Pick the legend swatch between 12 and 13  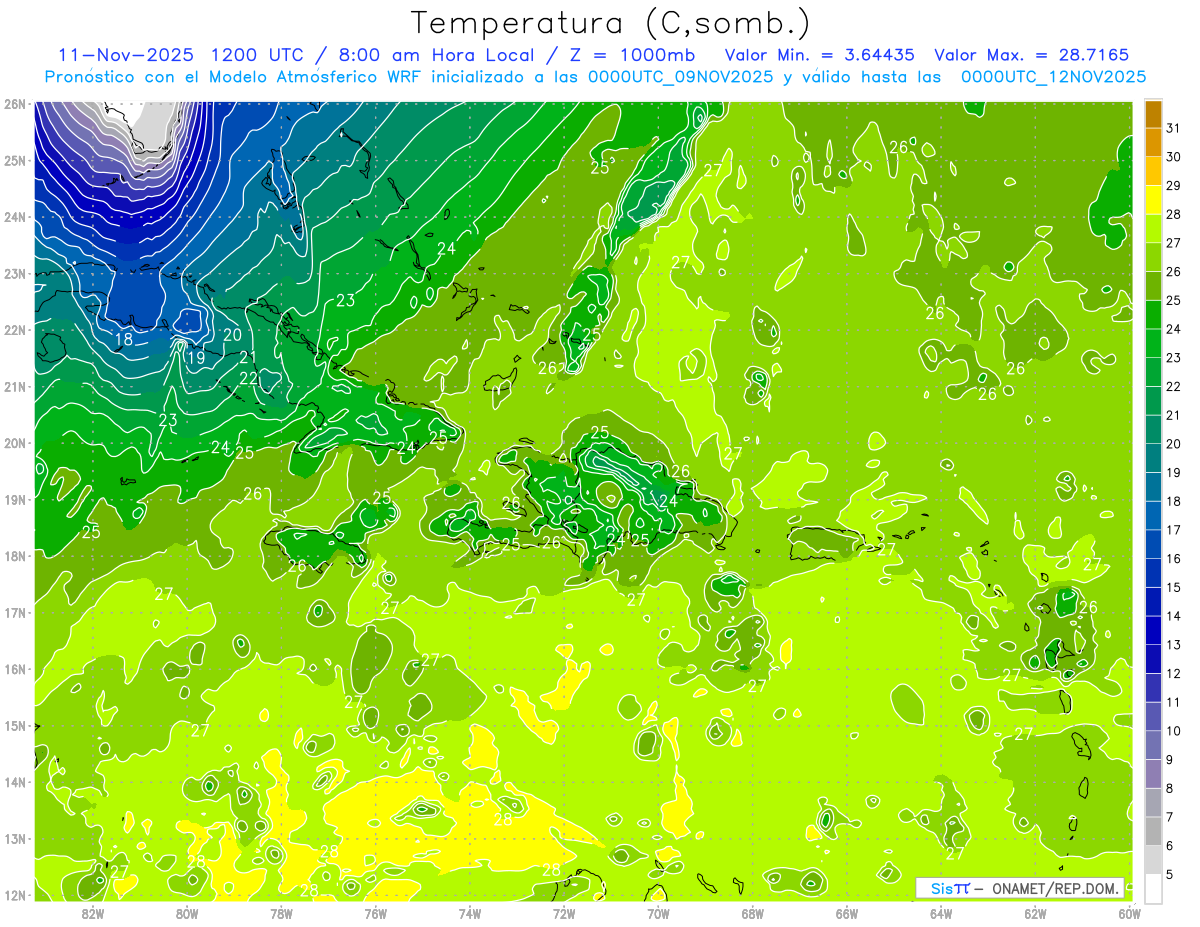pos(1153,659)
